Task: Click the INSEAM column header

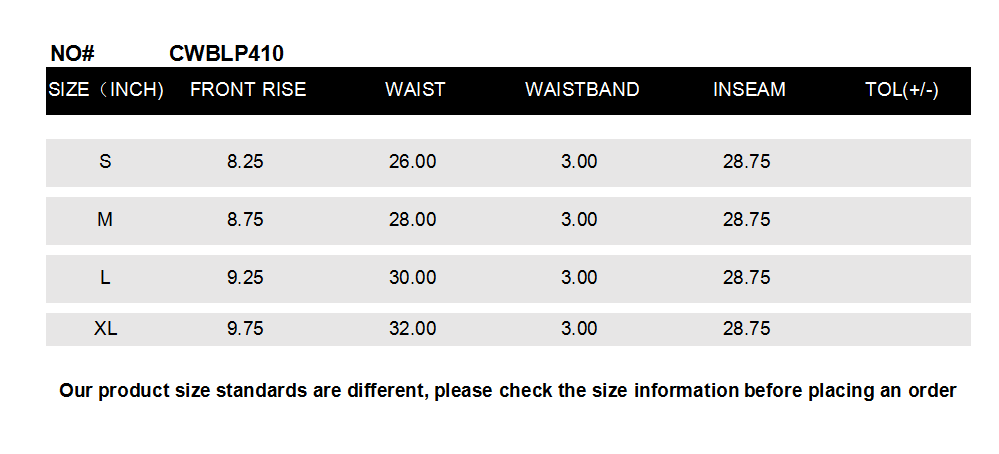Action: coord(749,90)
